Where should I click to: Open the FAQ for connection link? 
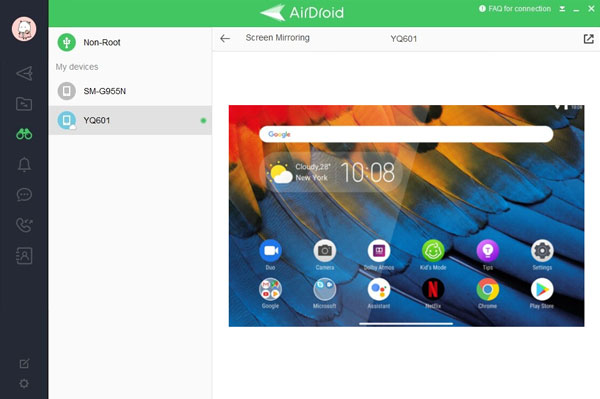pos(515,9)
